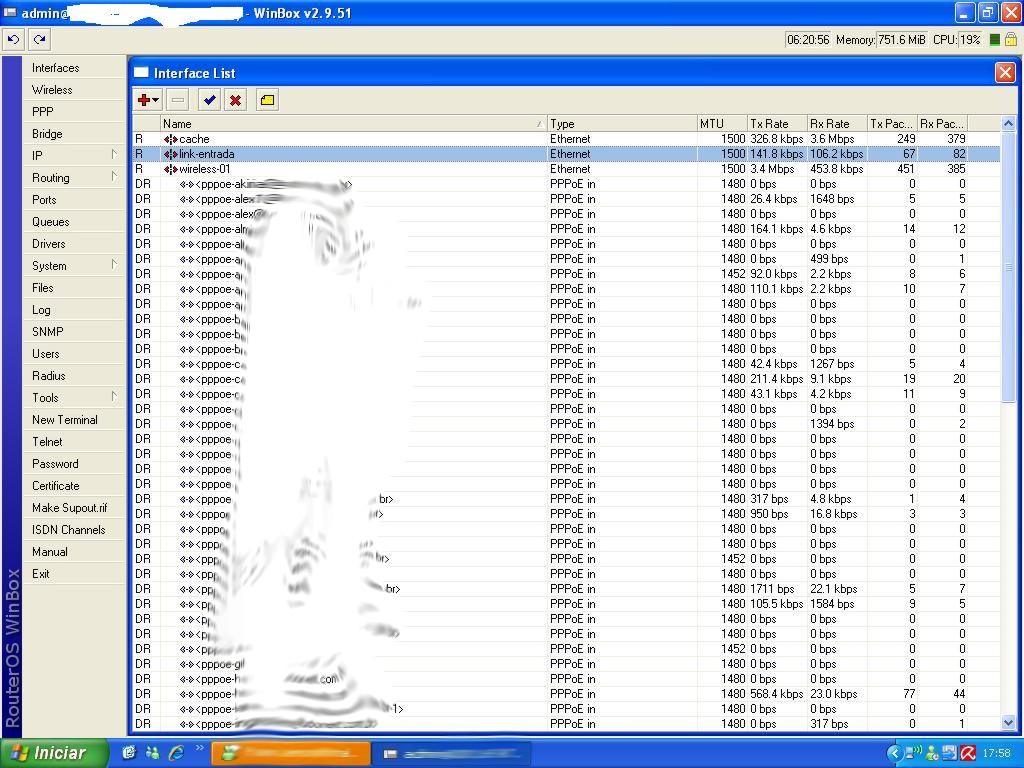Screen dimensions: 1024x768
Task: Open the Windows Iniciar start menu
Action: point(55,754)
